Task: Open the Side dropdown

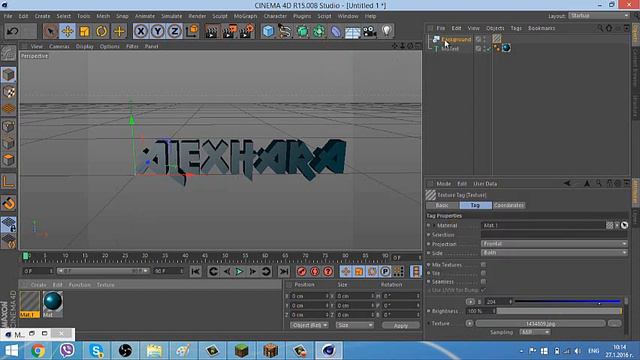Action: 554,253
